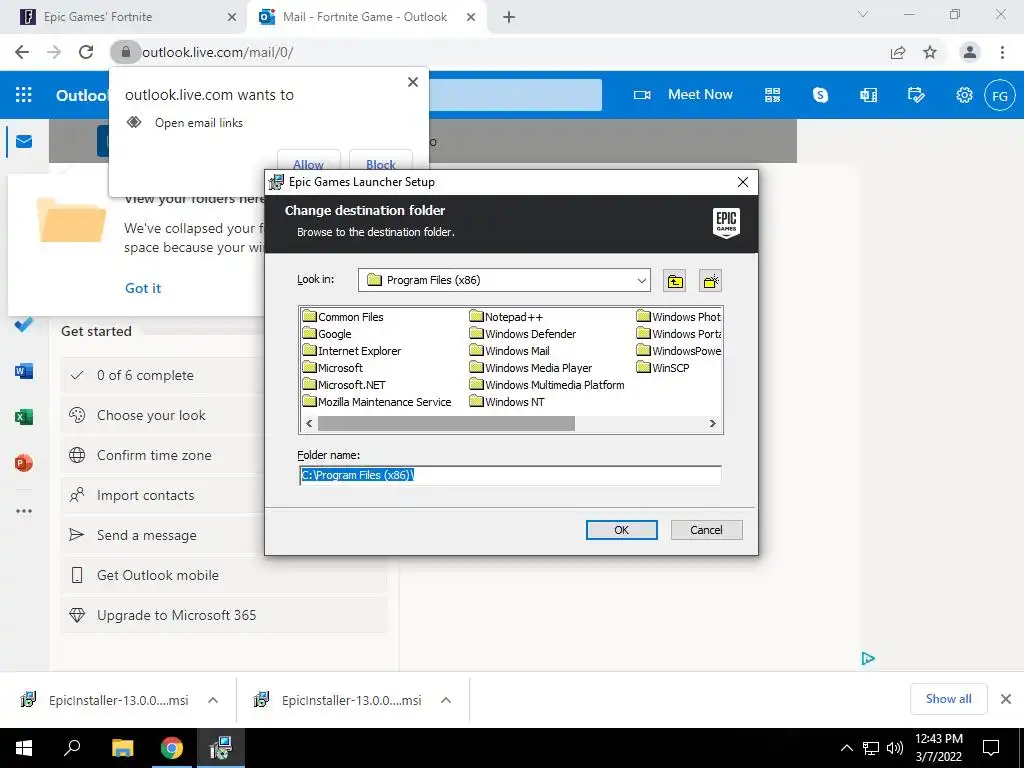Close the downloads bar

pos(1006,699)
